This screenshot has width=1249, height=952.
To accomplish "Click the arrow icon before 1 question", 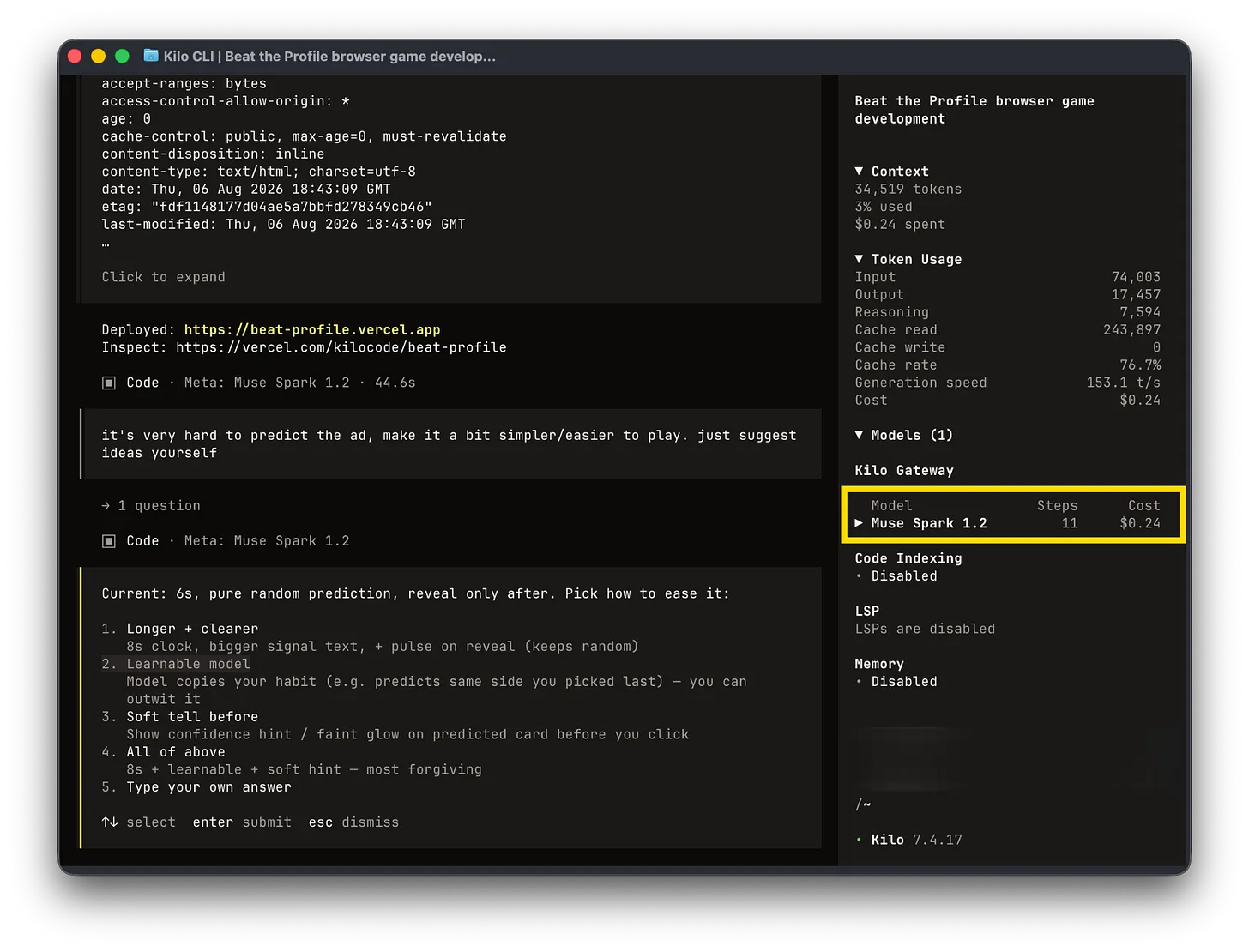I will click(106, 506).
